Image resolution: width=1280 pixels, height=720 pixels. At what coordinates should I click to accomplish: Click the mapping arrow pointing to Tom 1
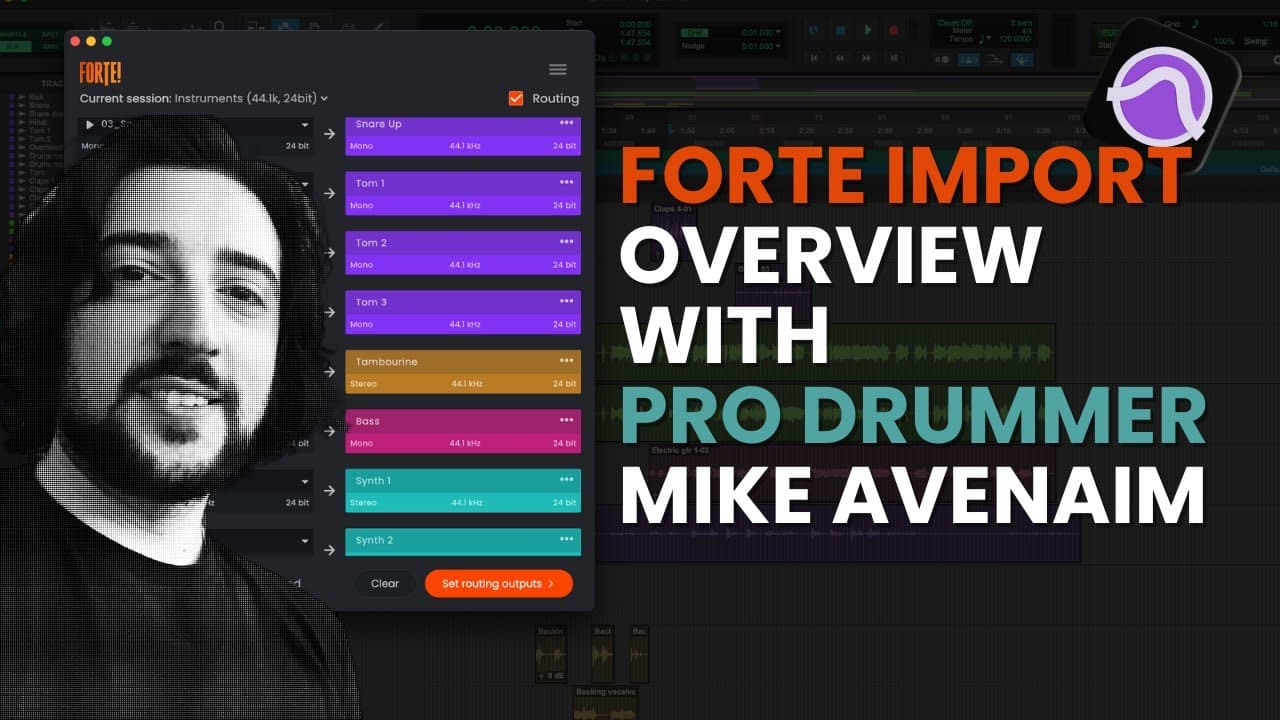(330, 193)
